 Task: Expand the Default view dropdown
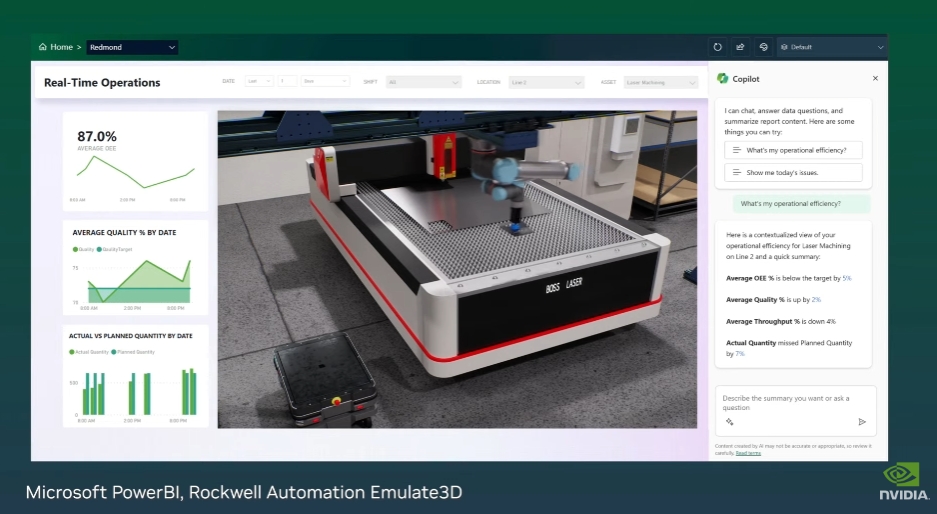point(832,47)
